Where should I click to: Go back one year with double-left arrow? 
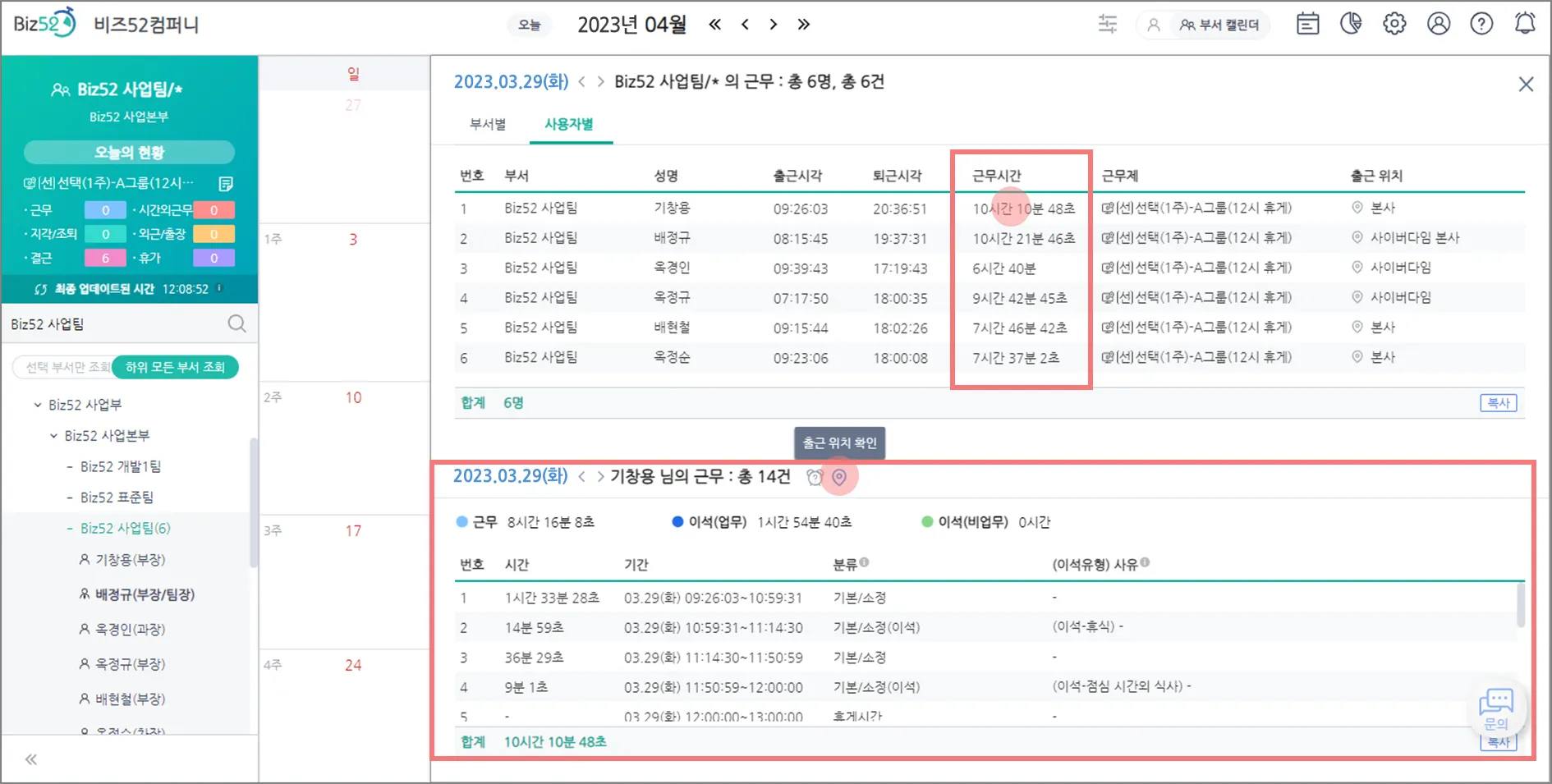(x=715, y=25)
